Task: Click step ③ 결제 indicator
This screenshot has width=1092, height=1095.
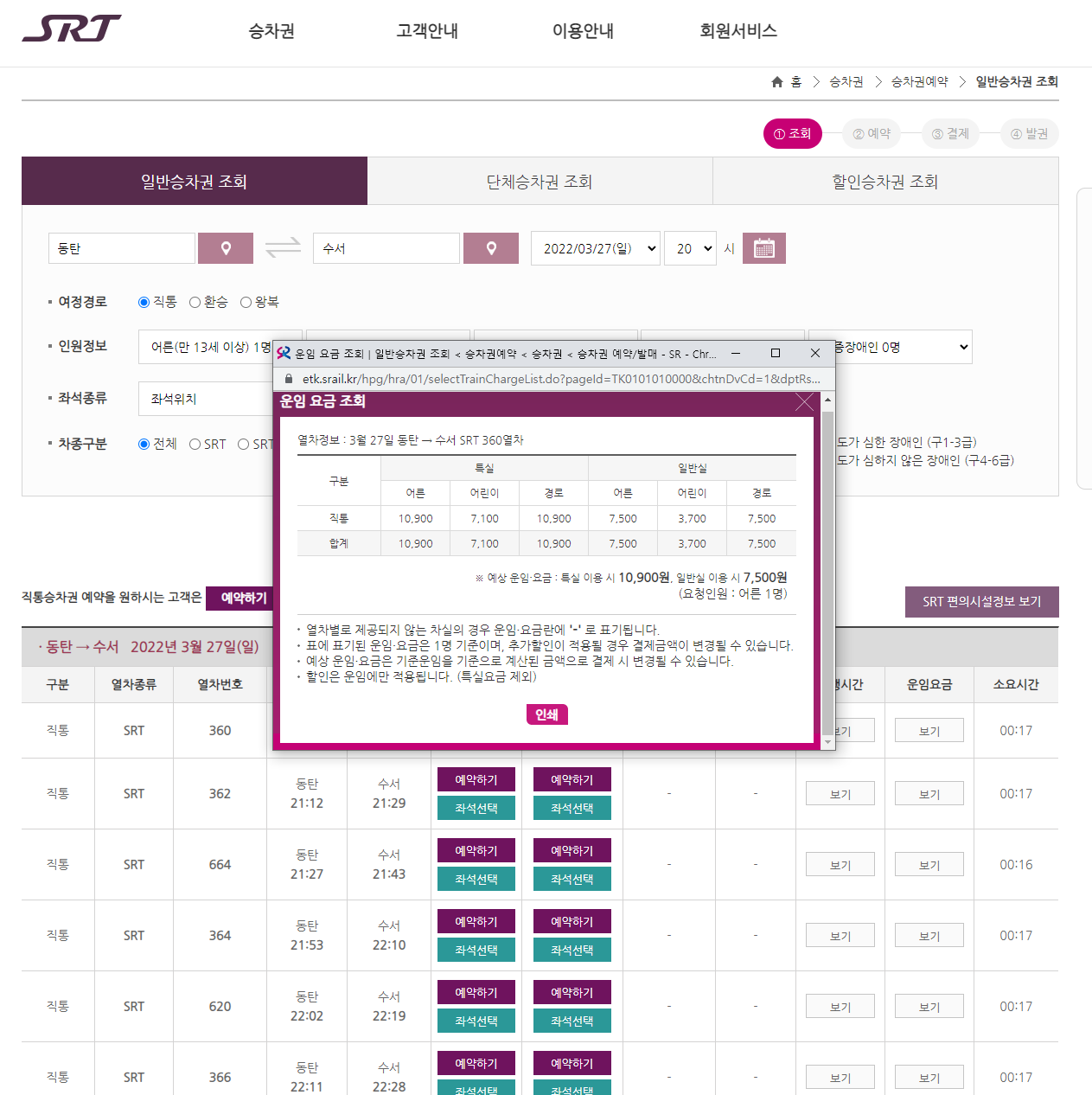Action: (x=950, y=133)
